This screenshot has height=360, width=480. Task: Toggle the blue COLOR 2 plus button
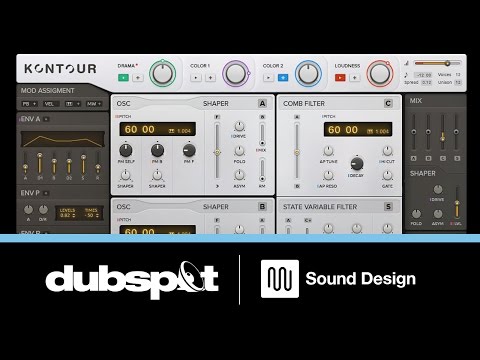click(x=283, y=78)
